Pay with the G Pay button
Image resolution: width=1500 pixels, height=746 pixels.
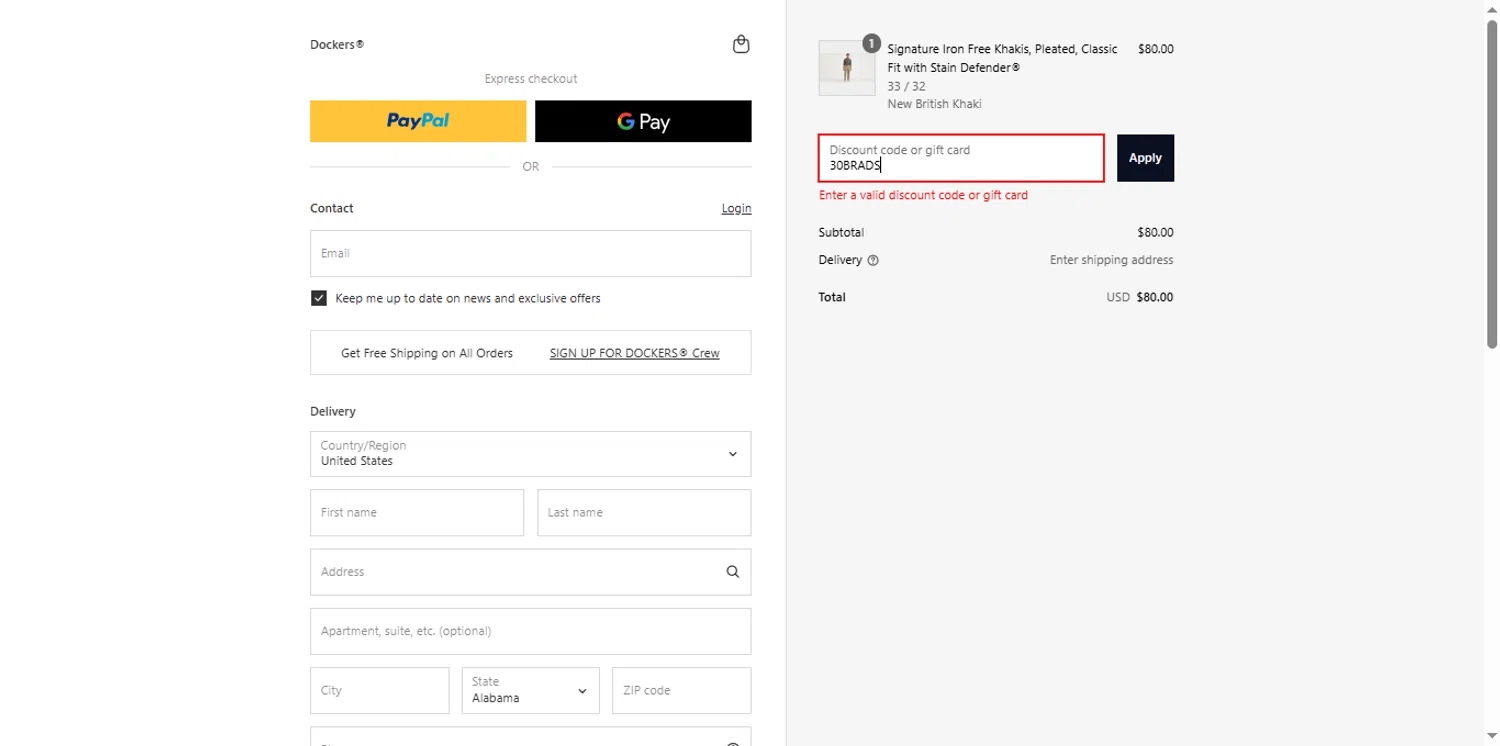point(643,121)
